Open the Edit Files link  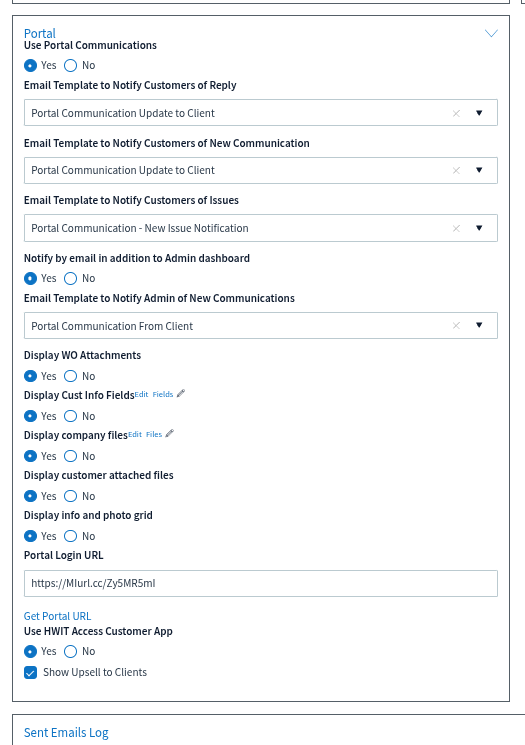coord(145,434)
